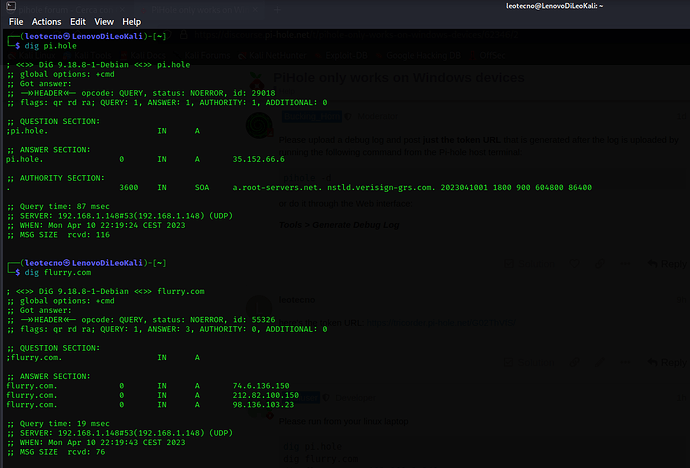Click the 'dig flurry.com' command line in the terminal

tap(58, 272)
